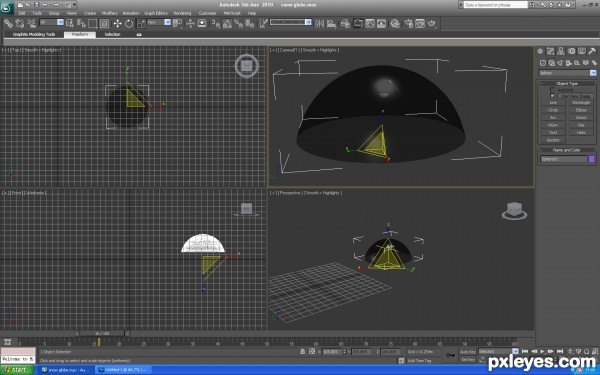
Task: Open the 3ds Max application button
Action: click(x=7, y=7)
